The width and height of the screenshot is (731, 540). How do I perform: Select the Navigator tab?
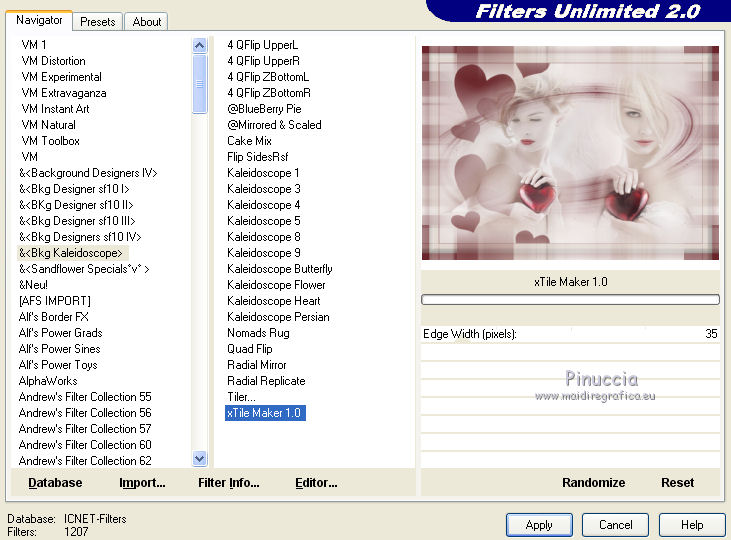point(39,20)
